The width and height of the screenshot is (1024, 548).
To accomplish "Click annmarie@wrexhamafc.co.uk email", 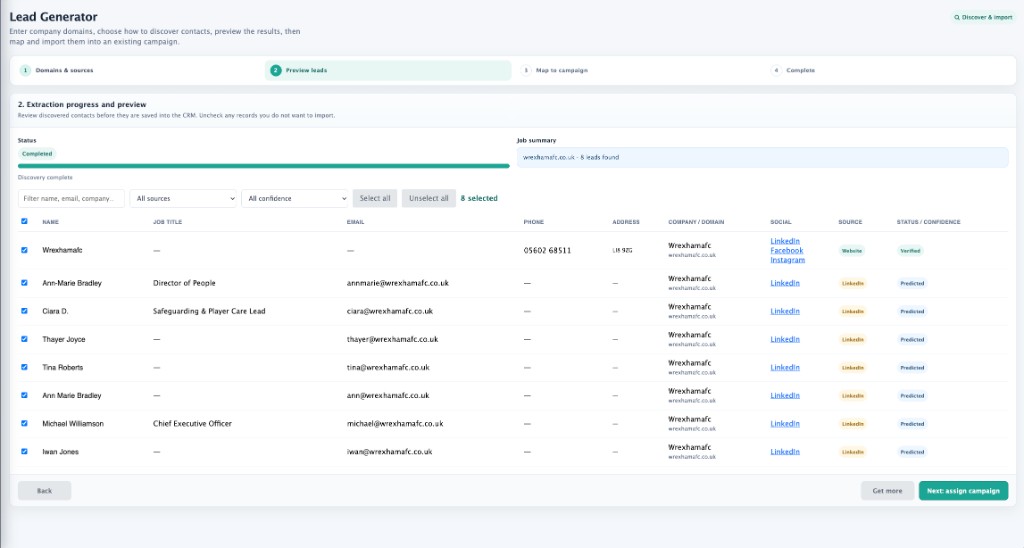I will pos(398,283).
